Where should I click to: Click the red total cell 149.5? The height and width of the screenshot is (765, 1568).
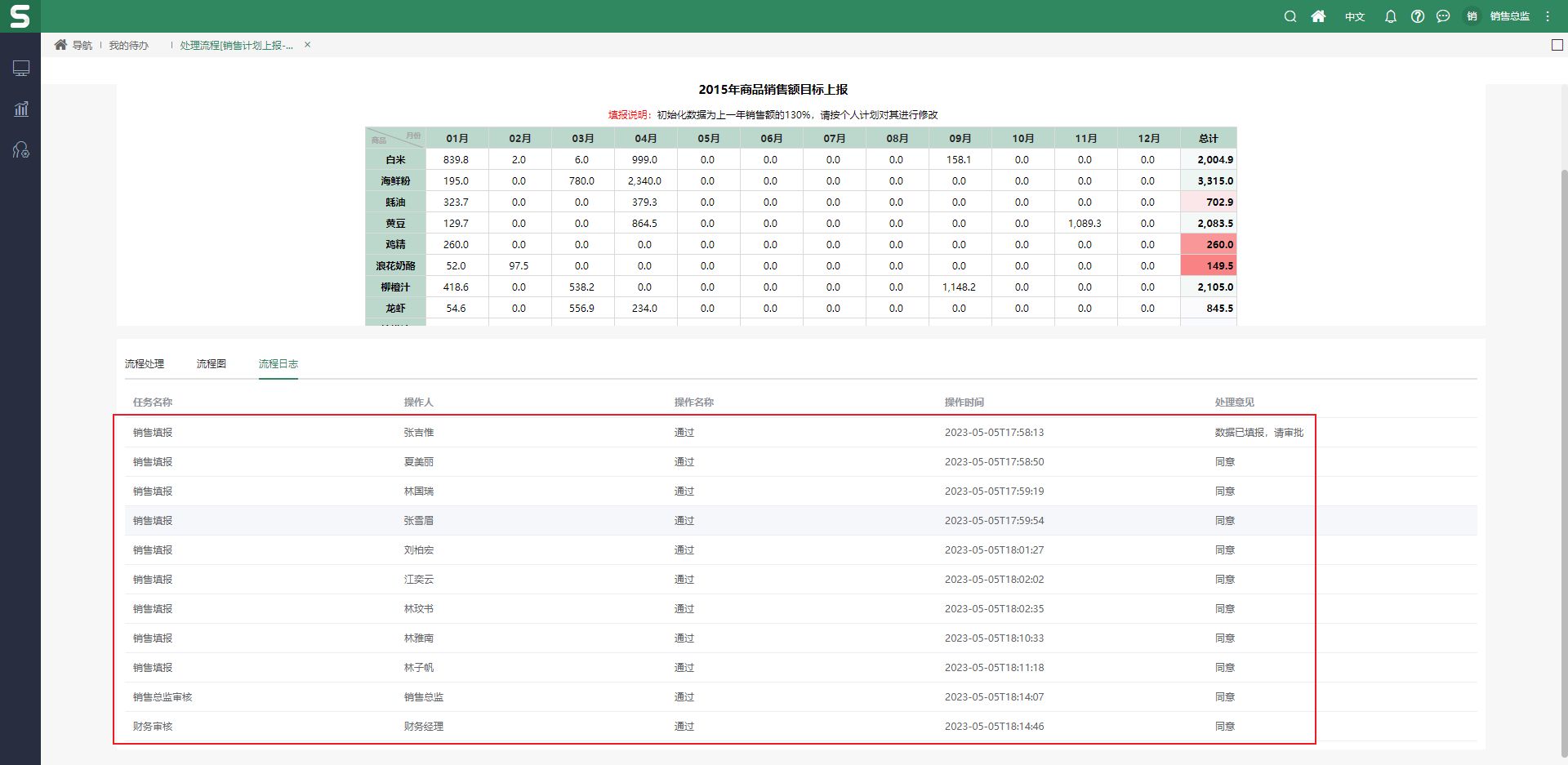click(1209, 266)
